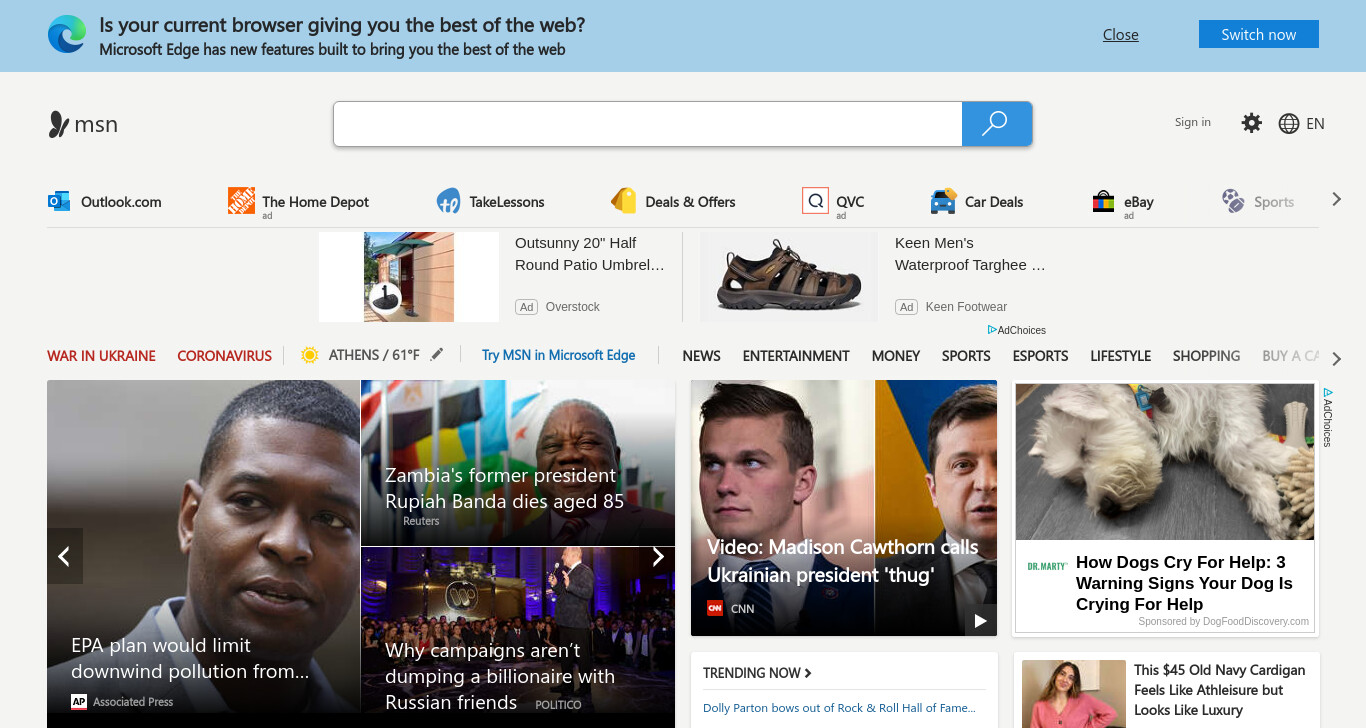Open the Outlook.com shortcut icon
Viewport: 1366px width, 728px height.
59,201
